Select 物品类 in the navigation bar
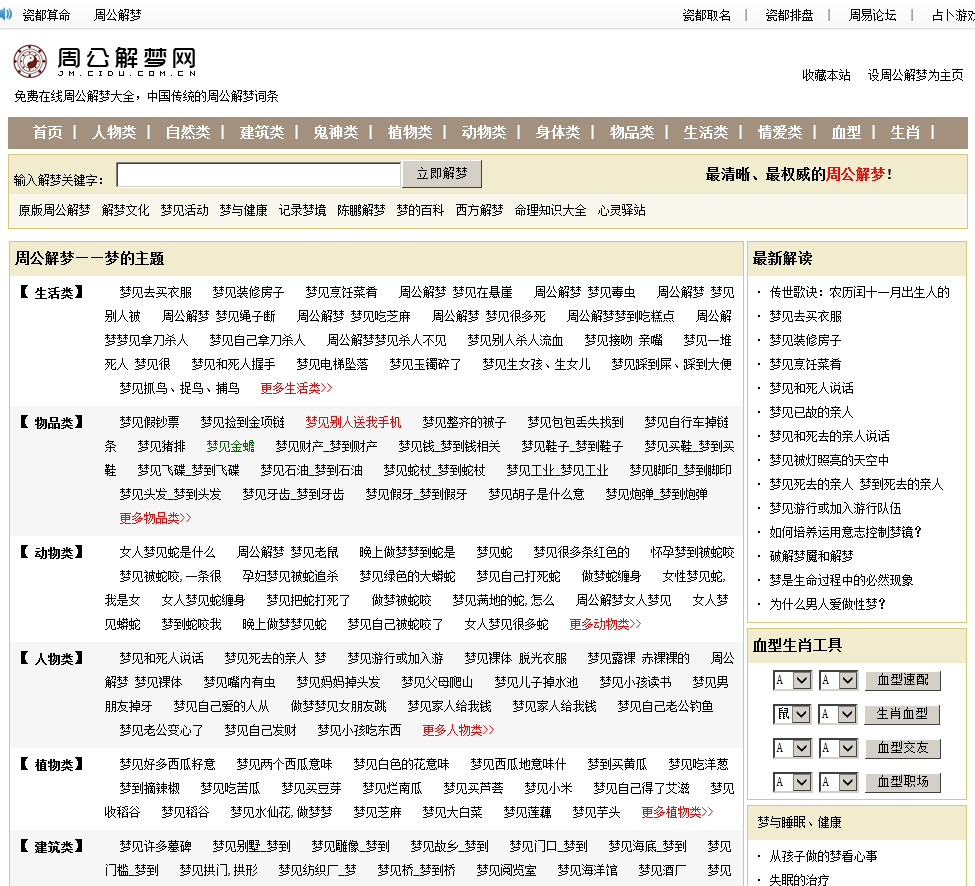 (632, 132)
